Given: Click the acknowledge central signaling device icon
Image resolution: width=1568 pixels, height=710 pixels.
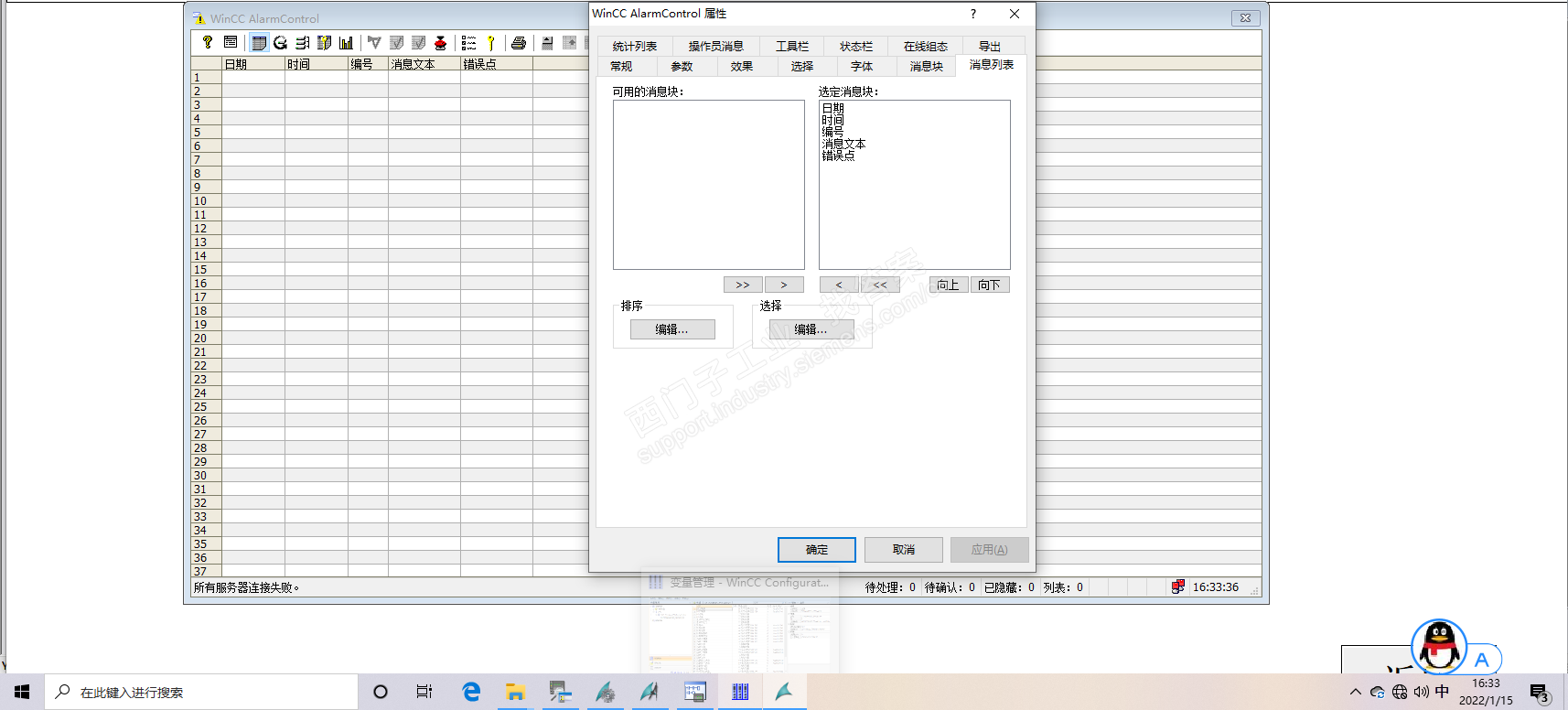Looking at the screenshot, I should pos(374,42).
